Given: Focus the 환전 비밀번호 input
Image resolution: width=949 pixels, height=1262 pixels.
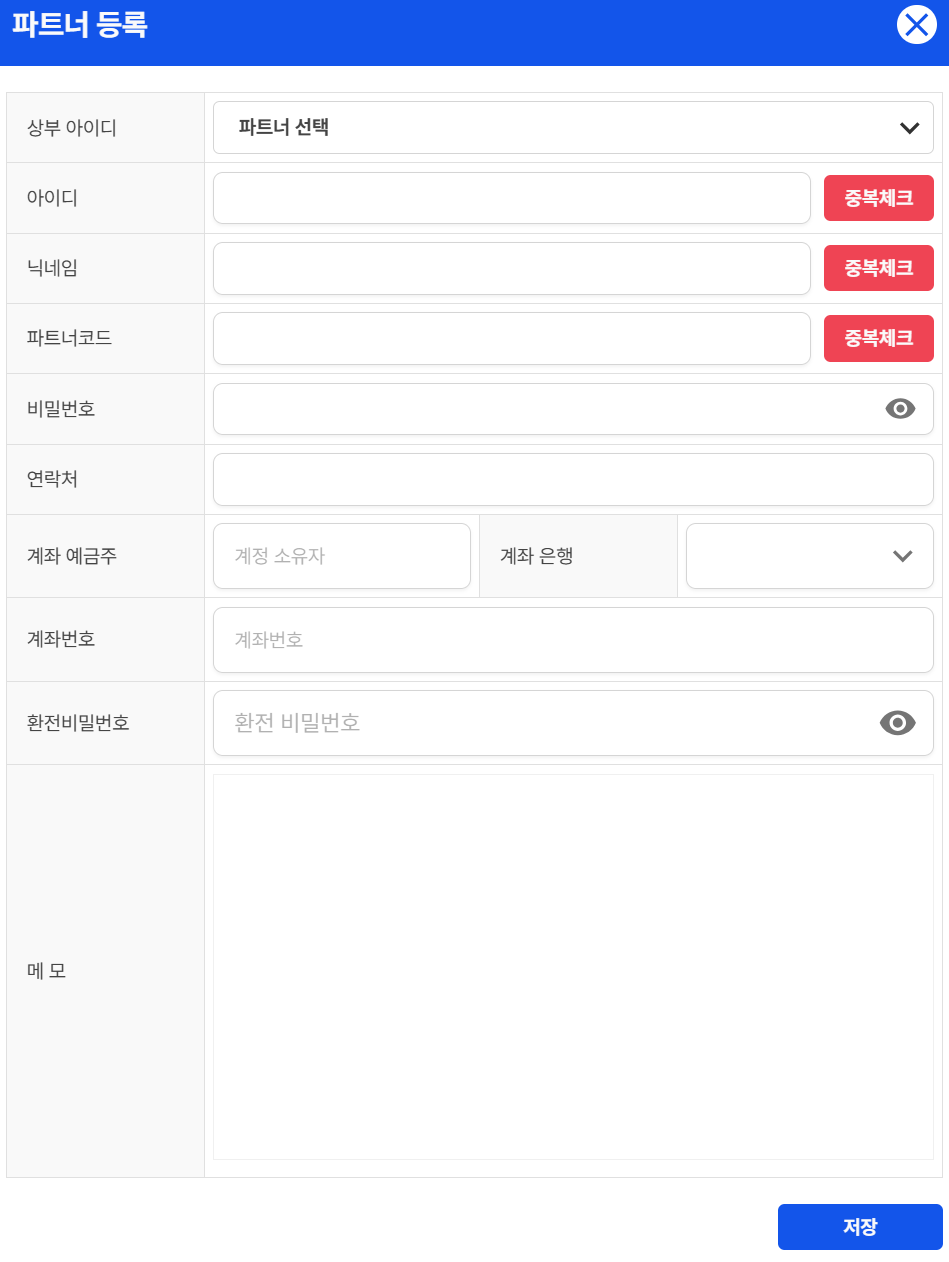Looking at the screenshot, I should pos(540,722).
